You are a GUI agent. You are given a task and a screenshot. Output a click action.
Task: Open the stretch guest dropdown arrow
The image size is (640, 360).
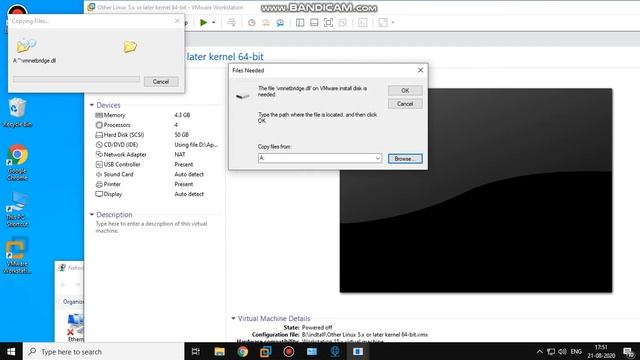click(x=393, y=22)
